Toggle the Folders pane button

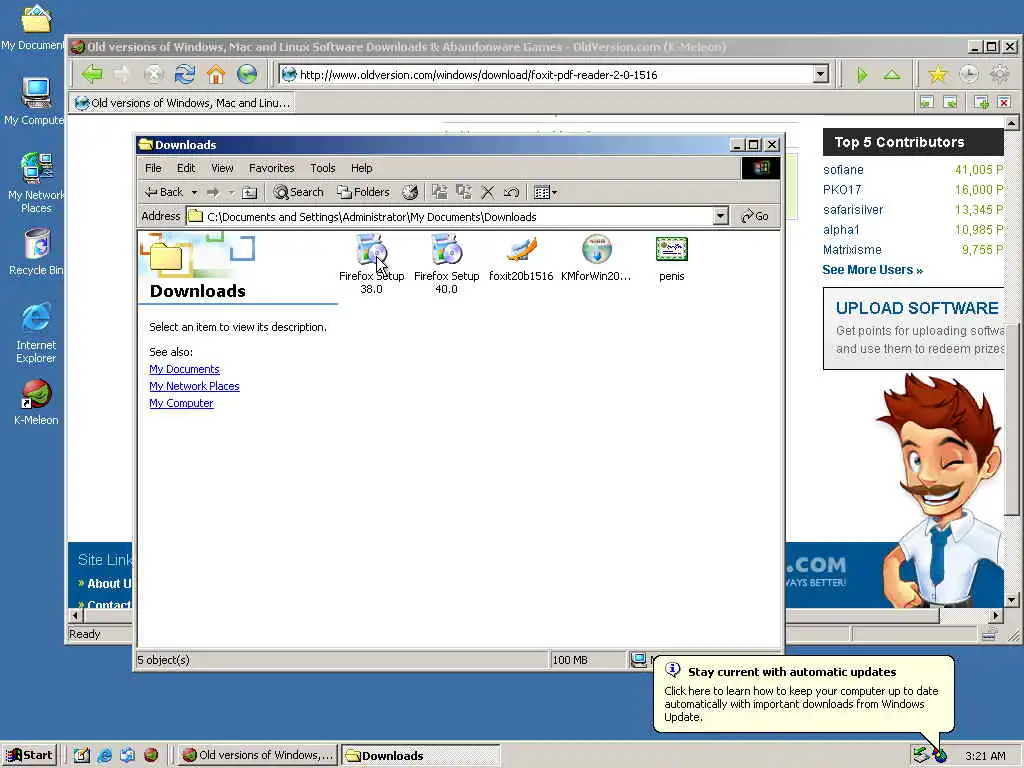click(363, 192)
